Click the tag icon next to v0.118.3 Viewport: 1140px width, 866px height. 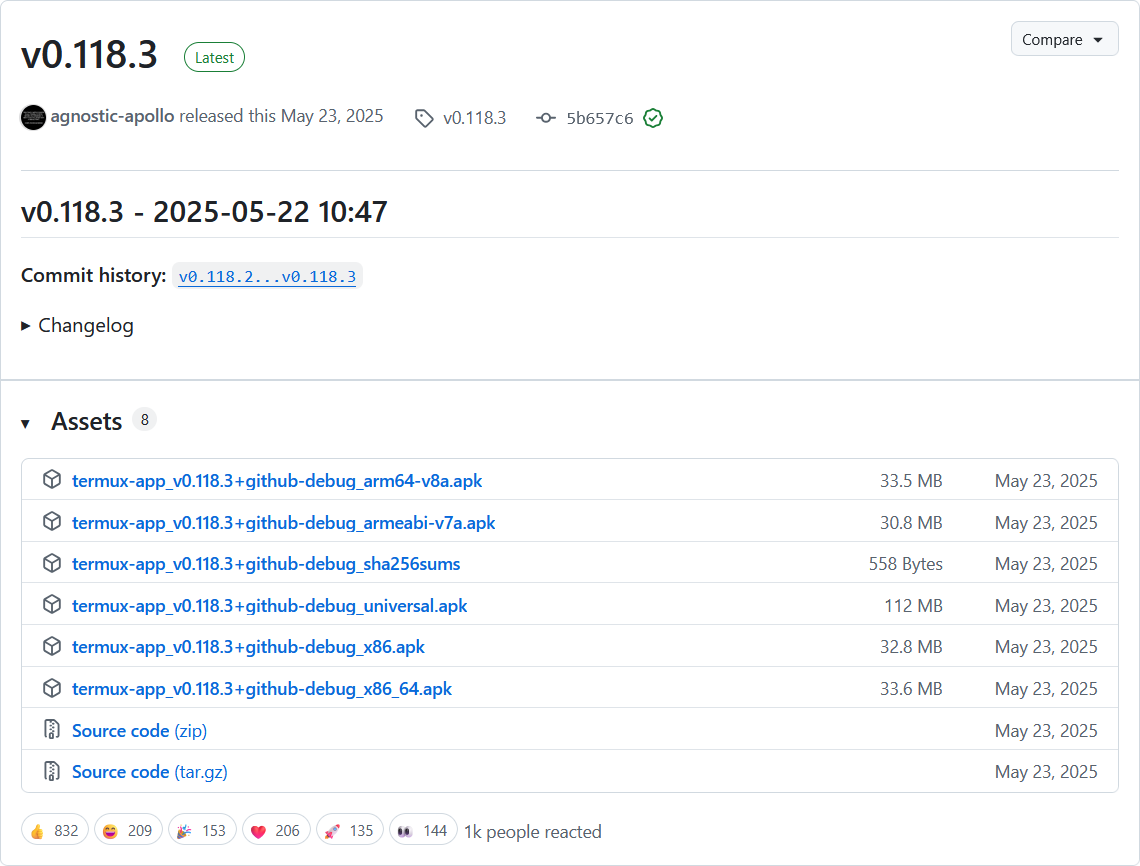[x=424, y=118]
